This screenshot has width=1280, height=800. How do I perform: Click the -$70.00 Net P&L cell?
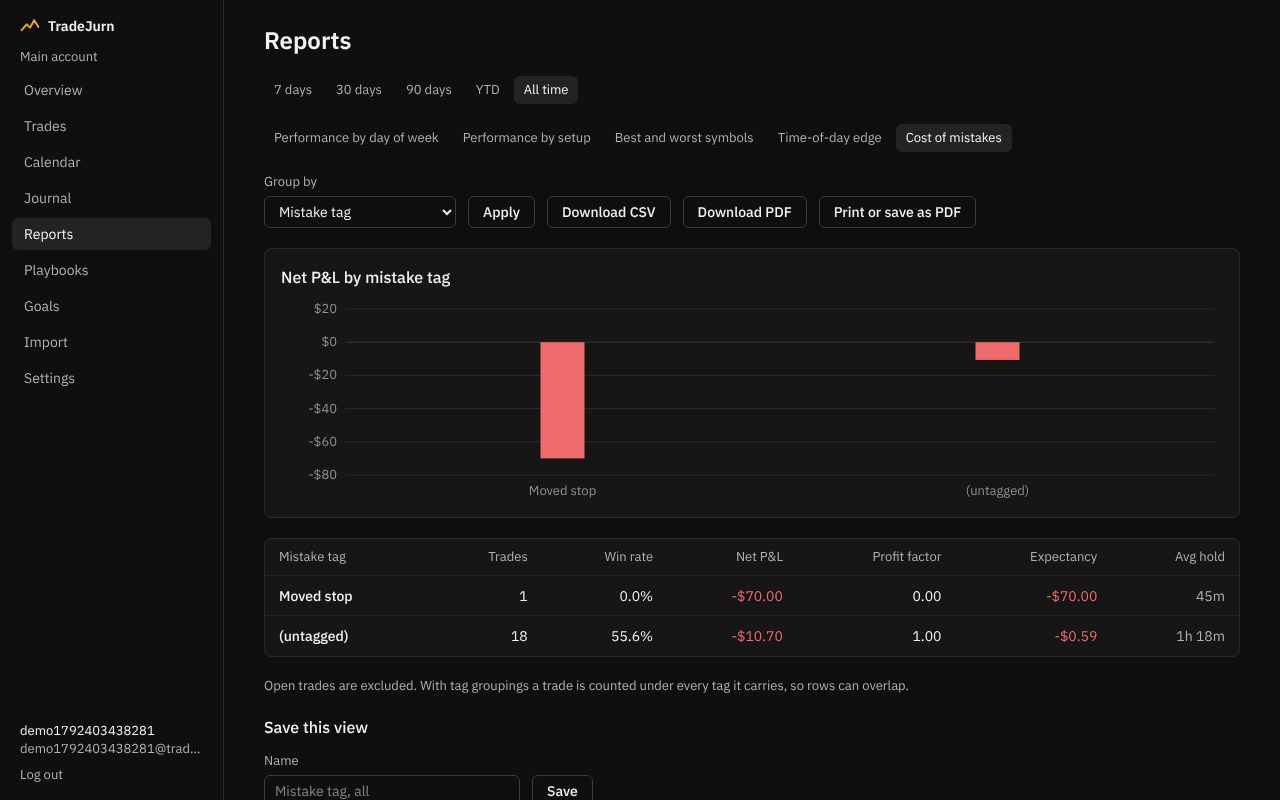[x=757, y=596]
